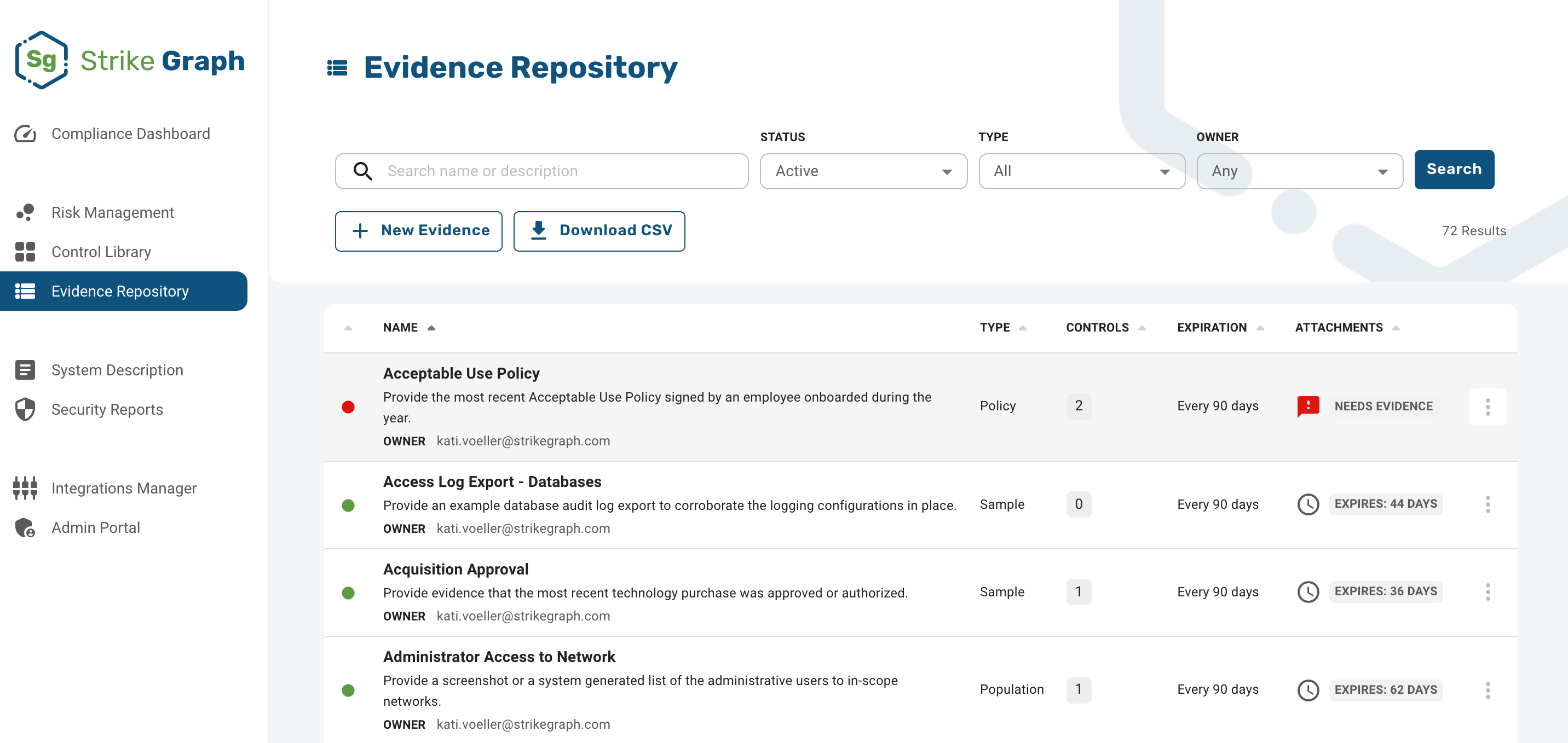Click the Admin Portal shield-user icon
1568x743 pixels.
pos(25,527)
